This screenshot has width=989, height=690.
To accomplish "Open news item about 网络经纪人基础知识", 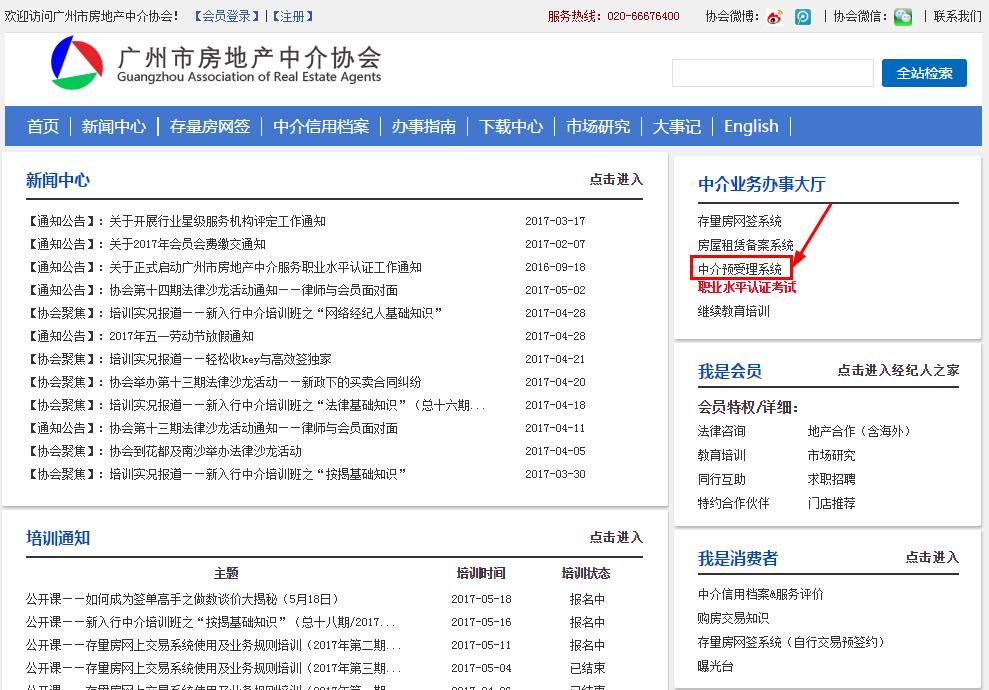I will [x=276, y=313].
